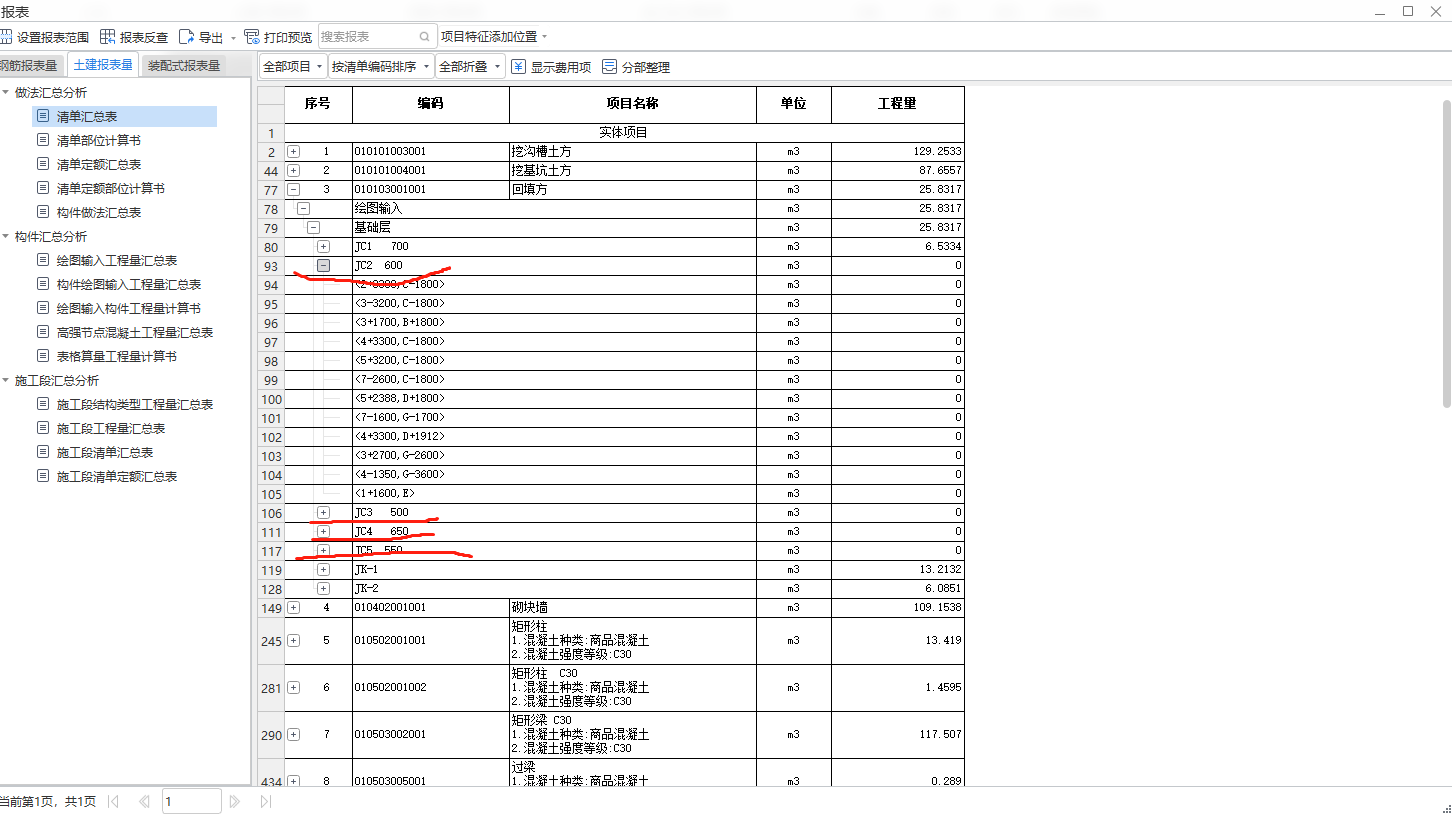Click the 设置报表范围 toolbar icon

click(x=5, y=37)
